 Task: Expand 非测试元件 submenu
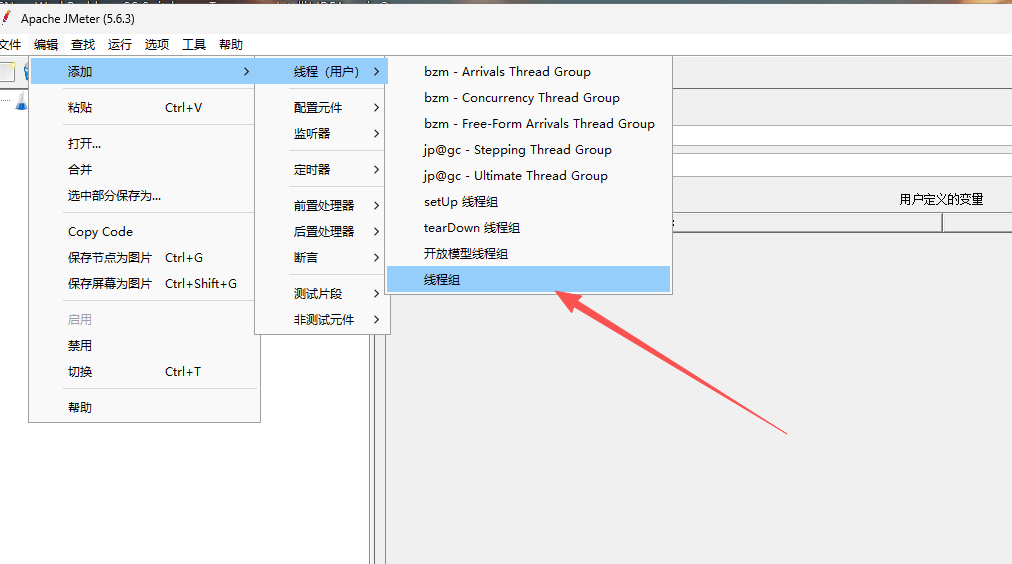point(322,319)
